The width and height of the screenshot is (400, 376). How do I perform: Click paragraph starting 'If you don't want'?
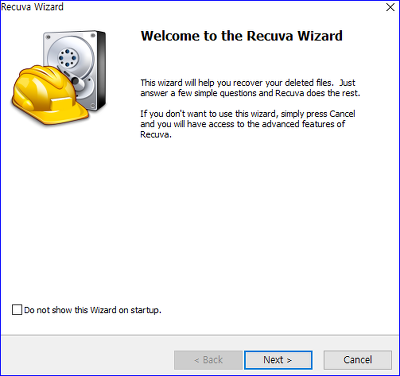[x=248, y=124]
